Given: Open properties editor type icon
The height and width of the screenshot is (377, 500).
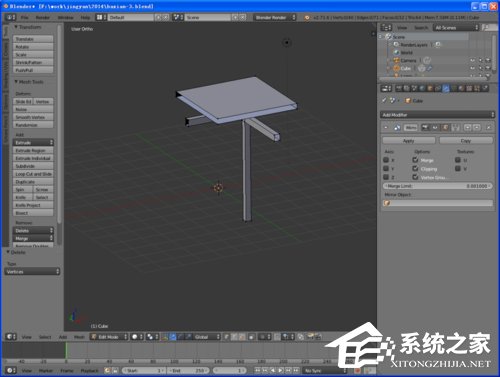Looking at the screenshot, I should coord(386,88).
